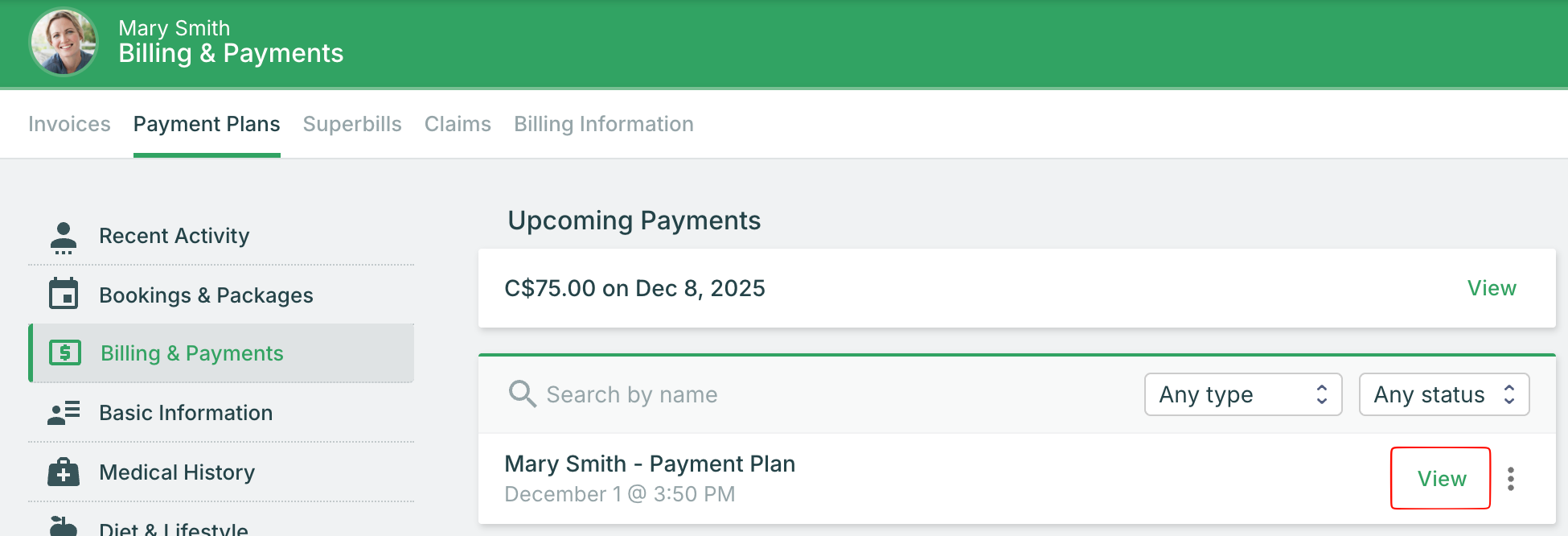The height and width of the screenshot is (536, 1568).
Task: Switch to the Invoices tab
Action: (69, 124)
